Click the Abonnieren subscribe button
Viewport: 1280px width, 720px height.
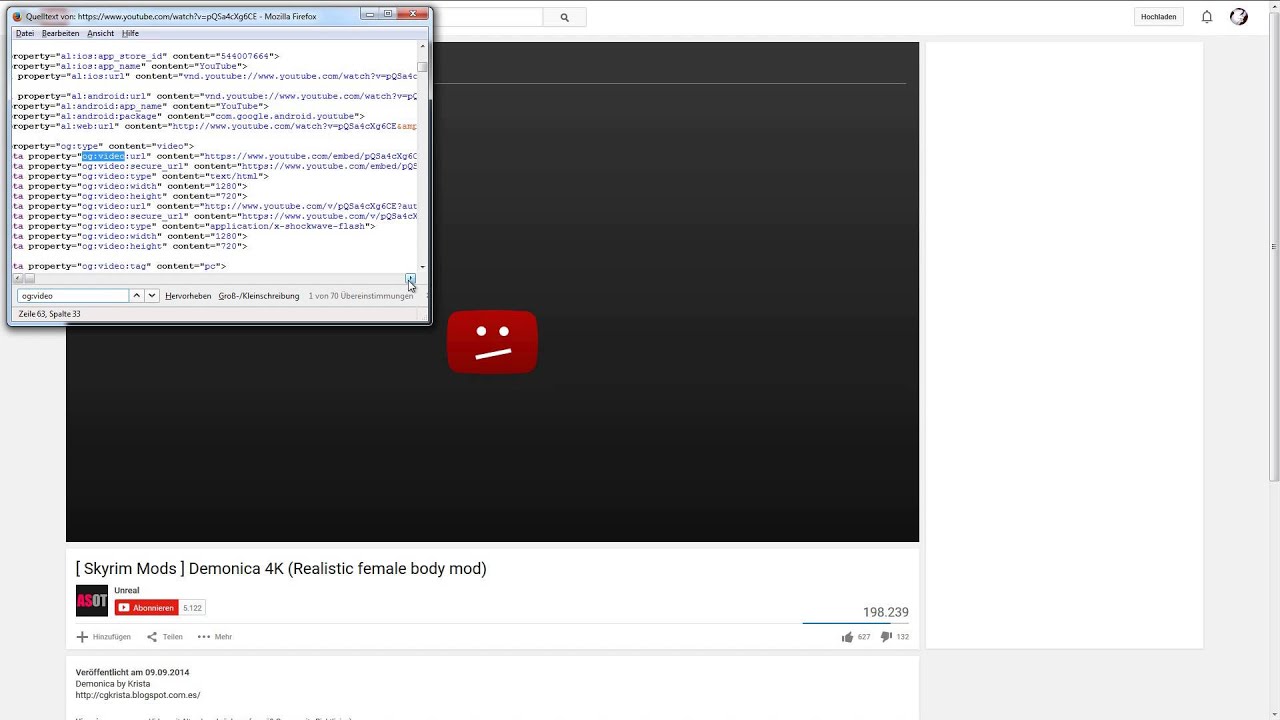pos(146,607)
